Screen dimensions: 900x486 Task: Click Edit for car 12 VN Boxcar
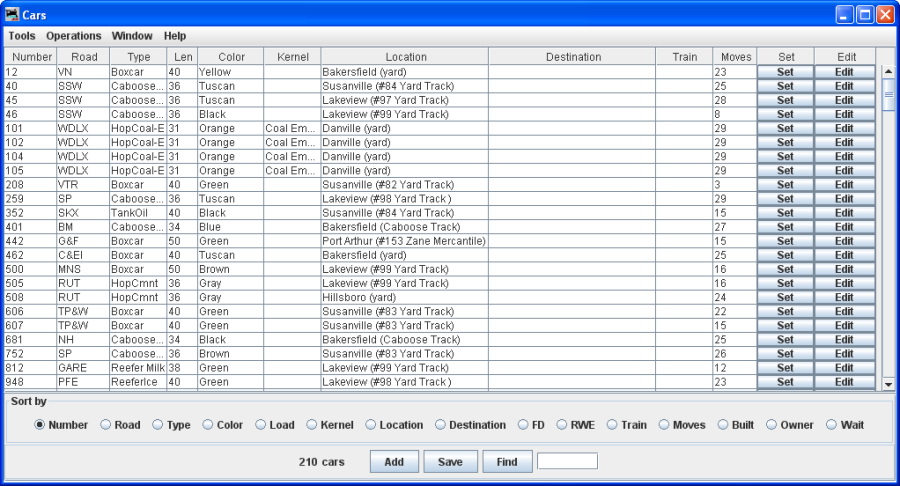click(844, 72)
